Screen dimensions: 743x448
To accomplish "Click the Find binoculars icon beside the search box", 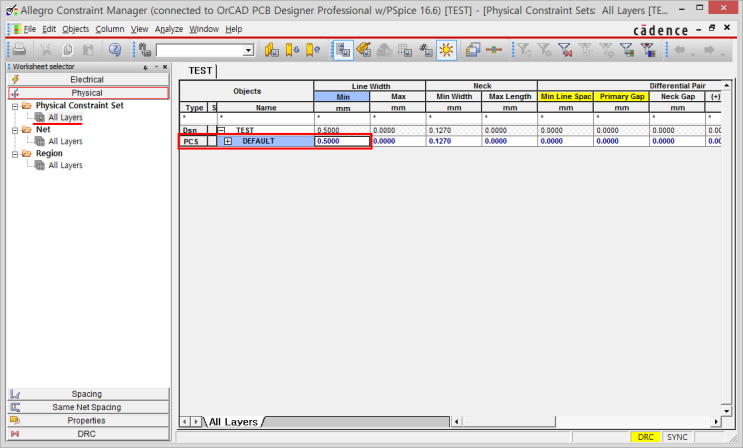I will coord(145,50).
